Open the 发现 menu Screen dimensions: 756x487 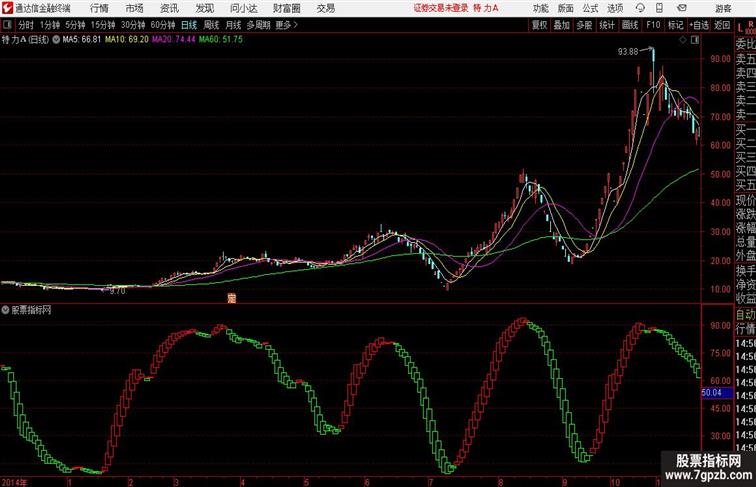204,8
